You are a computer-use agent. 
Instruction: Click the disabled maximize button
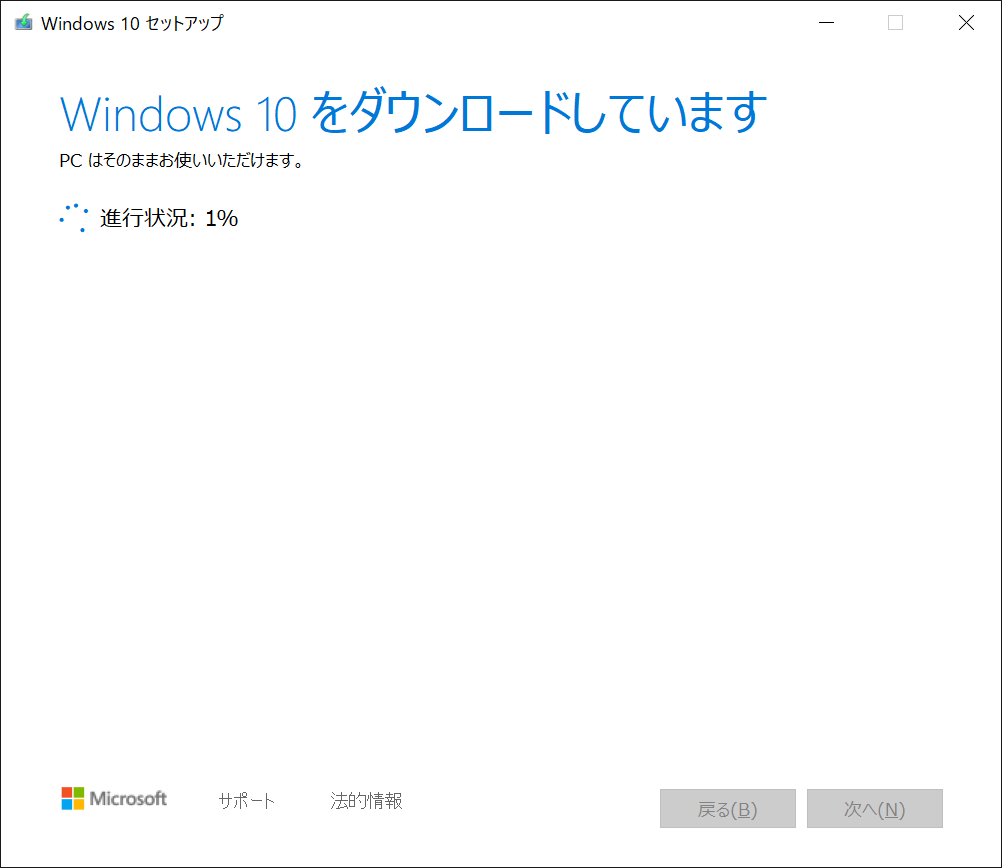click(895, 23)
